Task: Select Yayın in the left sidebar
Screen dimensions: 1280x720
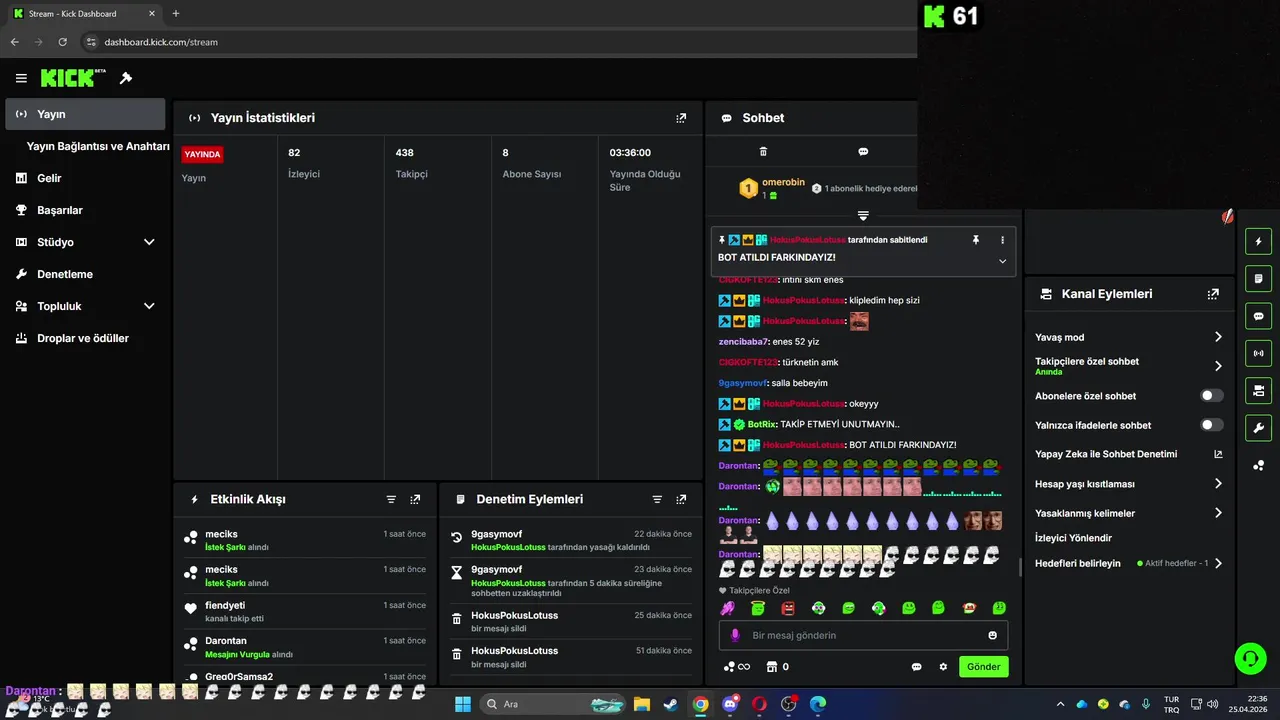Action: tap(85, 114)
